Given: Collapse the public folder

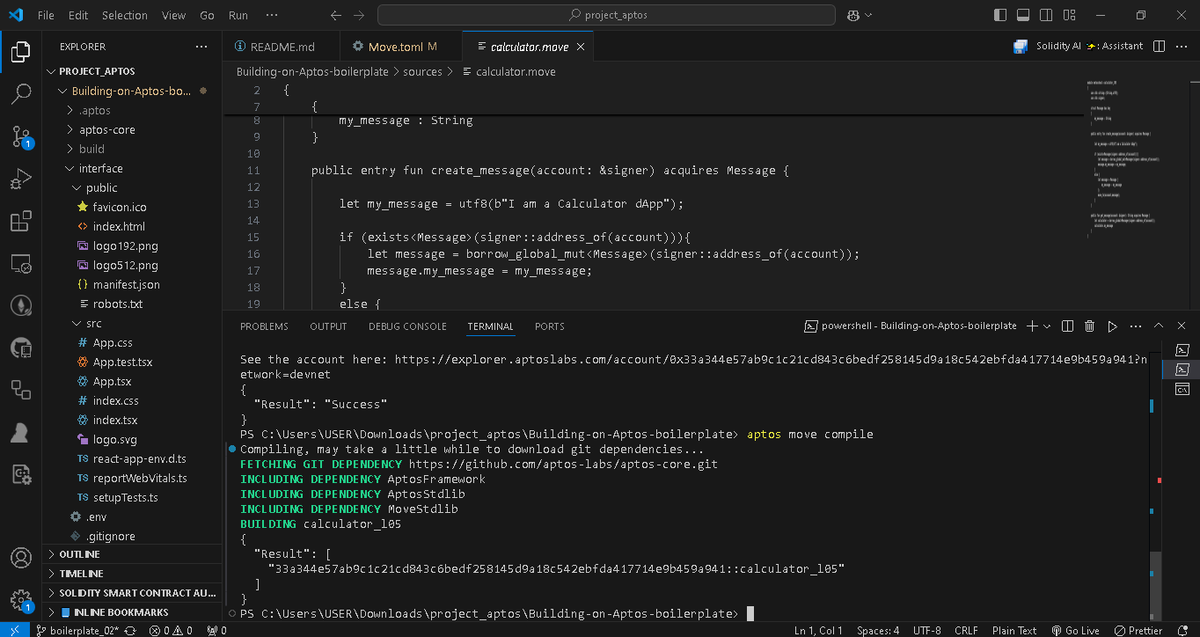Looking at the screenshot, I should [101, 188].
